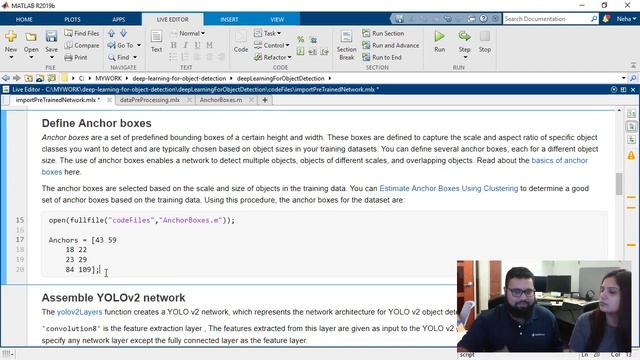Select deep-learning-for-object-detection path segment

(x=179, y=78)
